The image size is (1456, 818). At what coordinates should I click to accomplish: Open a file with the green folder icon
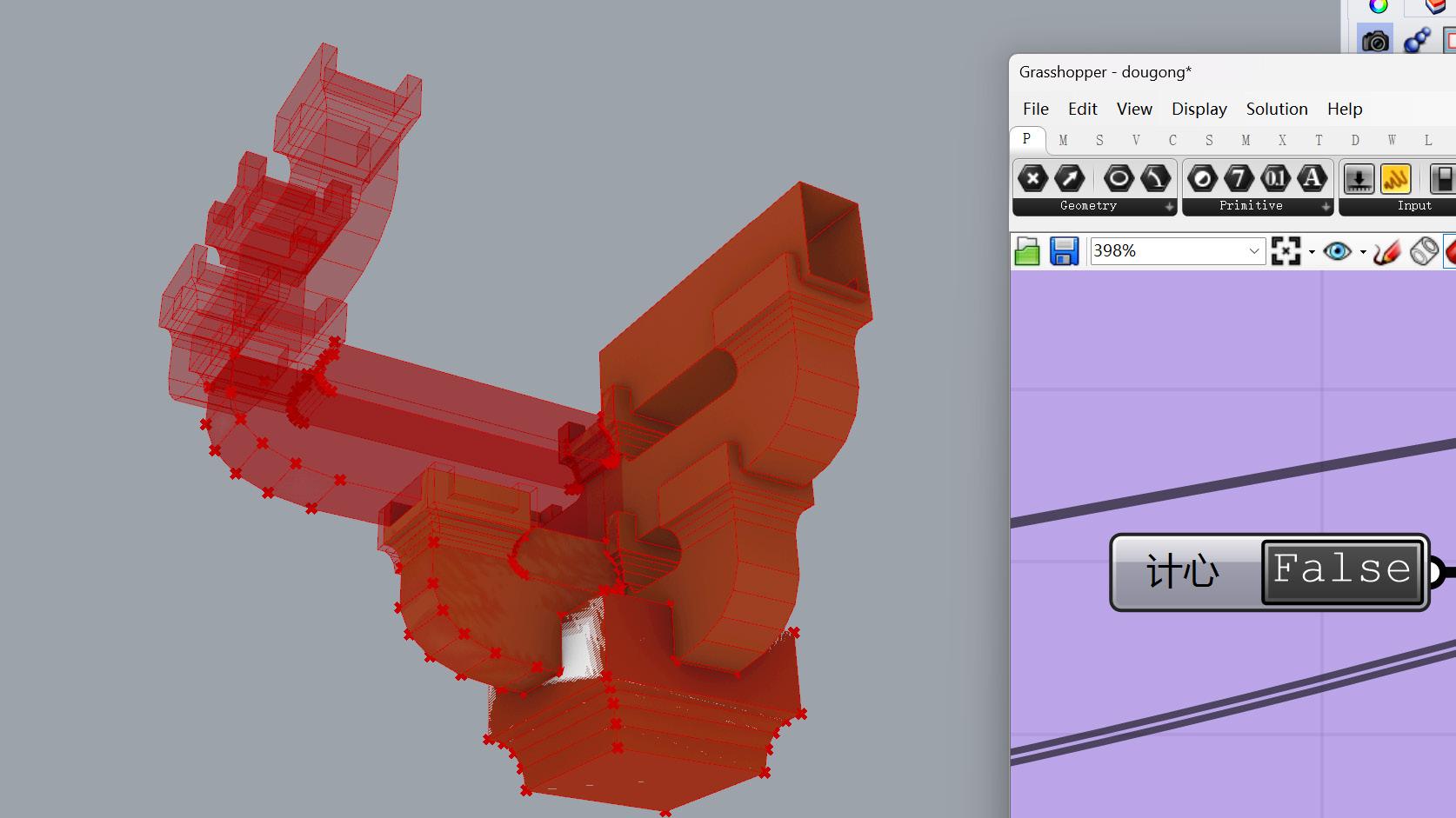click(x=1027, y=251)
